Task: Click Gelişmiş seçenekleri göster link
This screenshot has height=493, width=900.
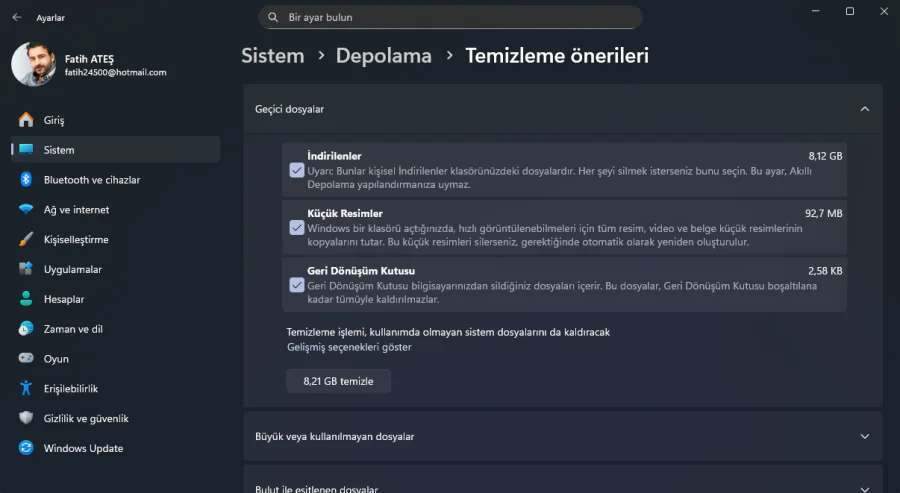Action: tap(349, 347)
